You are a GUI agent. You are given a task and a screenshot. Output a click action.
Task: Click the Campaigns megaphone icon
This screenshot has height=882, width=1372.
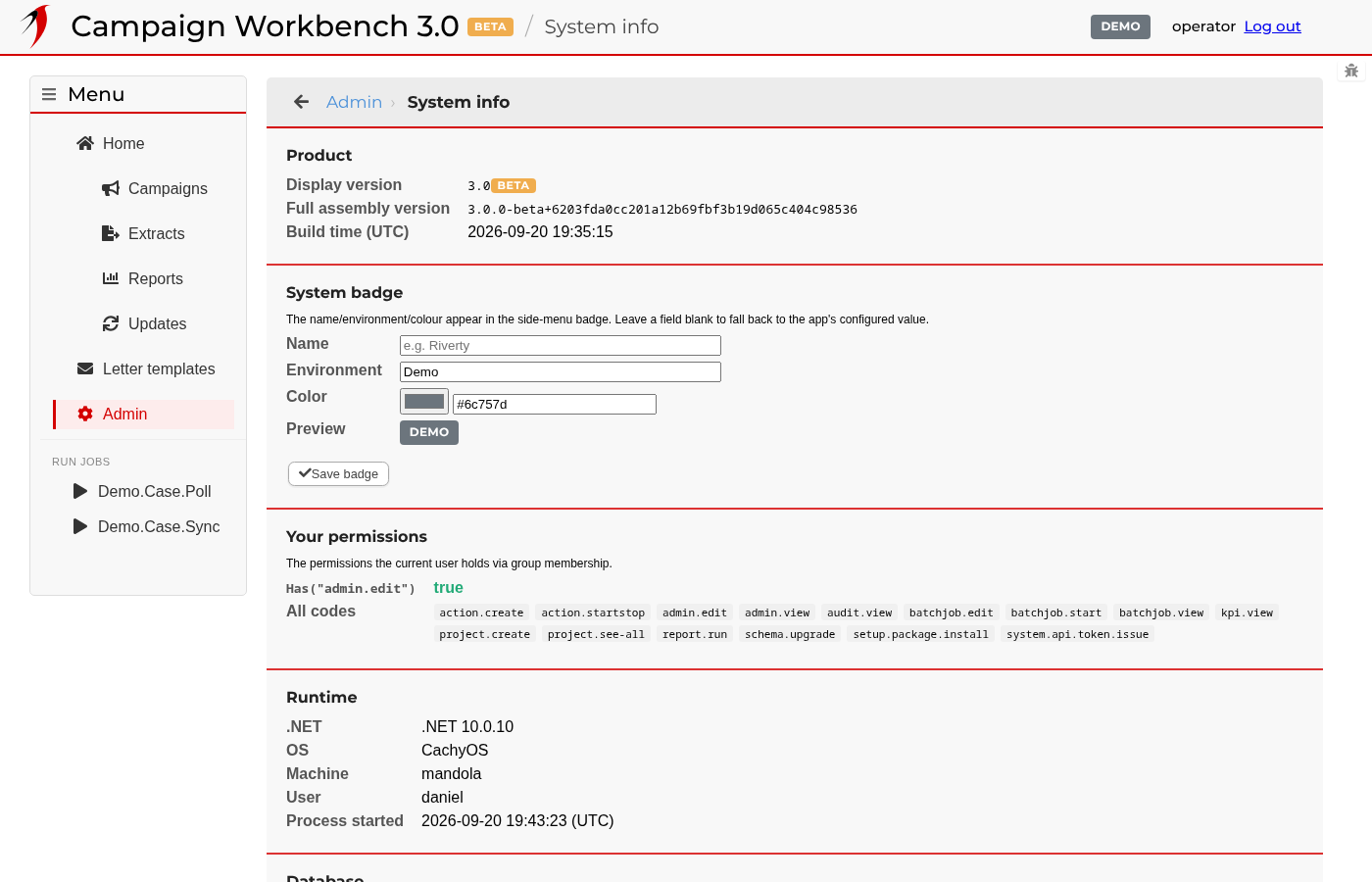point(111,188)
